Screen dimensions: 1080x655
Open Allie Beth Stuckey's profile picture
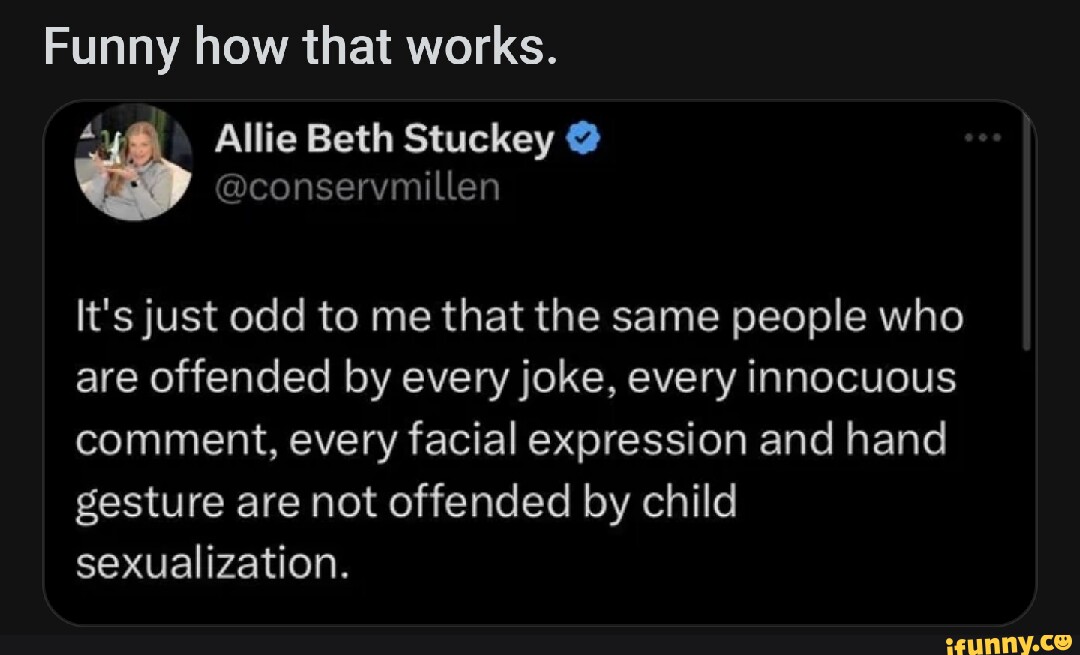point(133,162)
